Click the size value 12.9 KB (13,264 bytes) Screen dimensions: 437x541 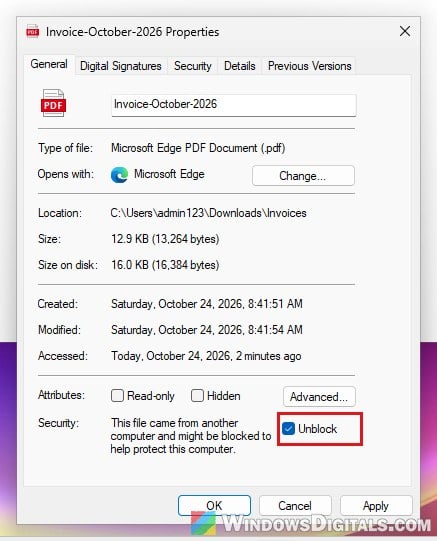(x=165, y=239)
